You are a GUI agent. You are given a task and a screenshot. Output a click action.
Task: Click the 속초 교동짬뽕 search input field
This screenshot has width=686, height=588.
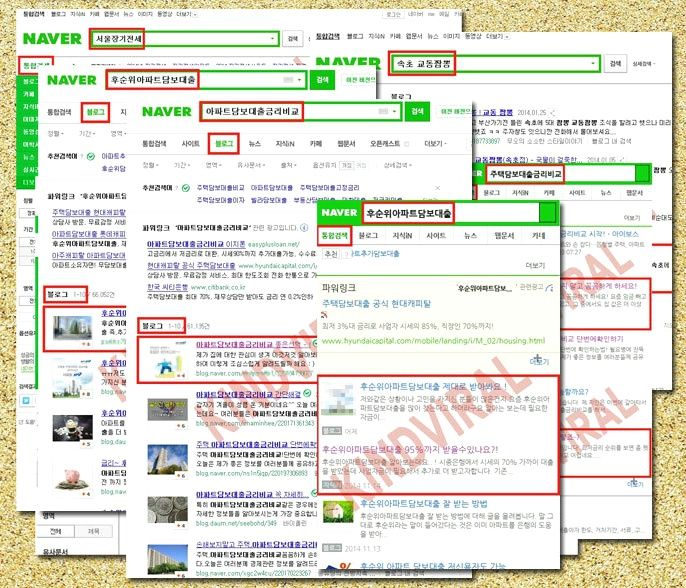pyautogui.click(x=494, y=64)
